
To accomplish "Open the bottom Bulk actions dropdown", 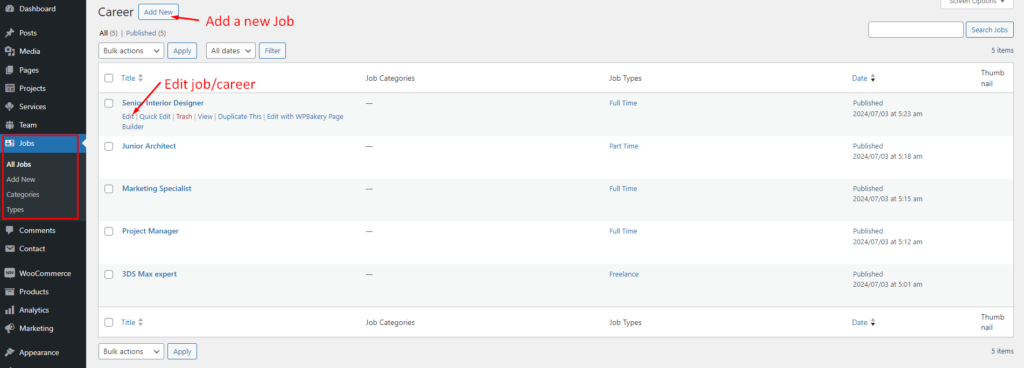I will tap(131, 351).
